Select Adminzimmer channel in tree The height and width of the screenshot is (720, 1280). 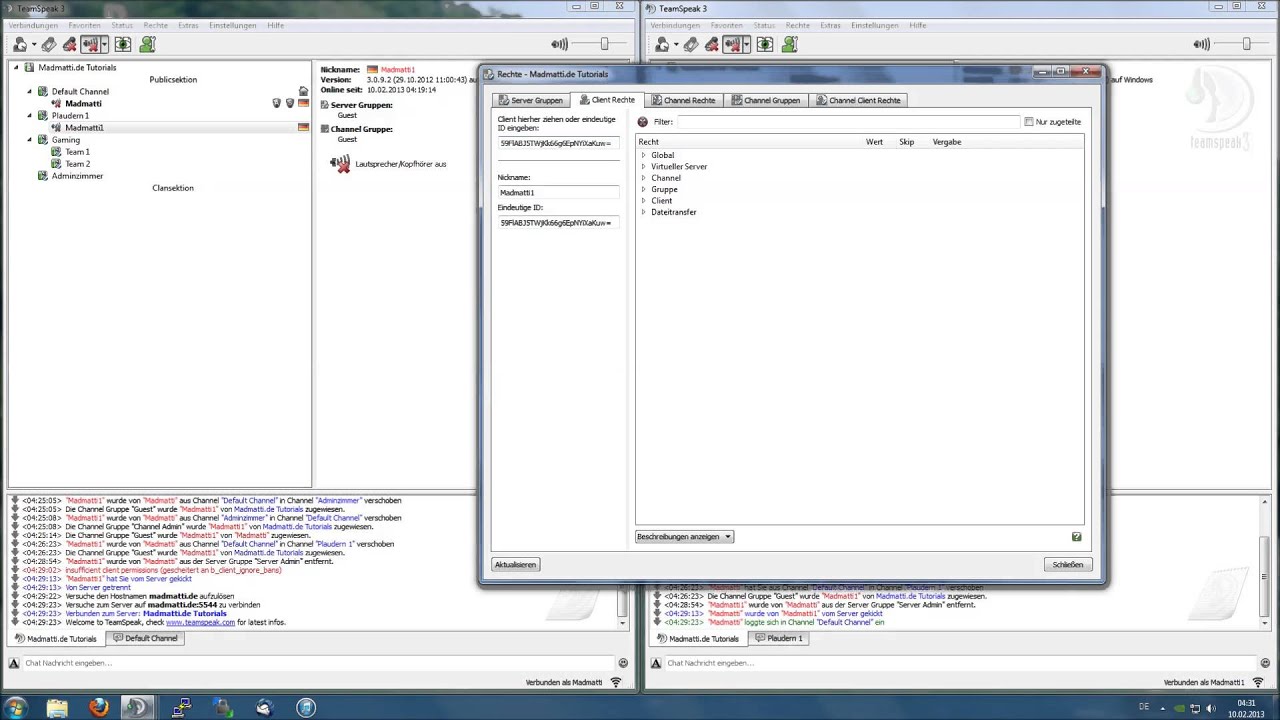point(77,176)
